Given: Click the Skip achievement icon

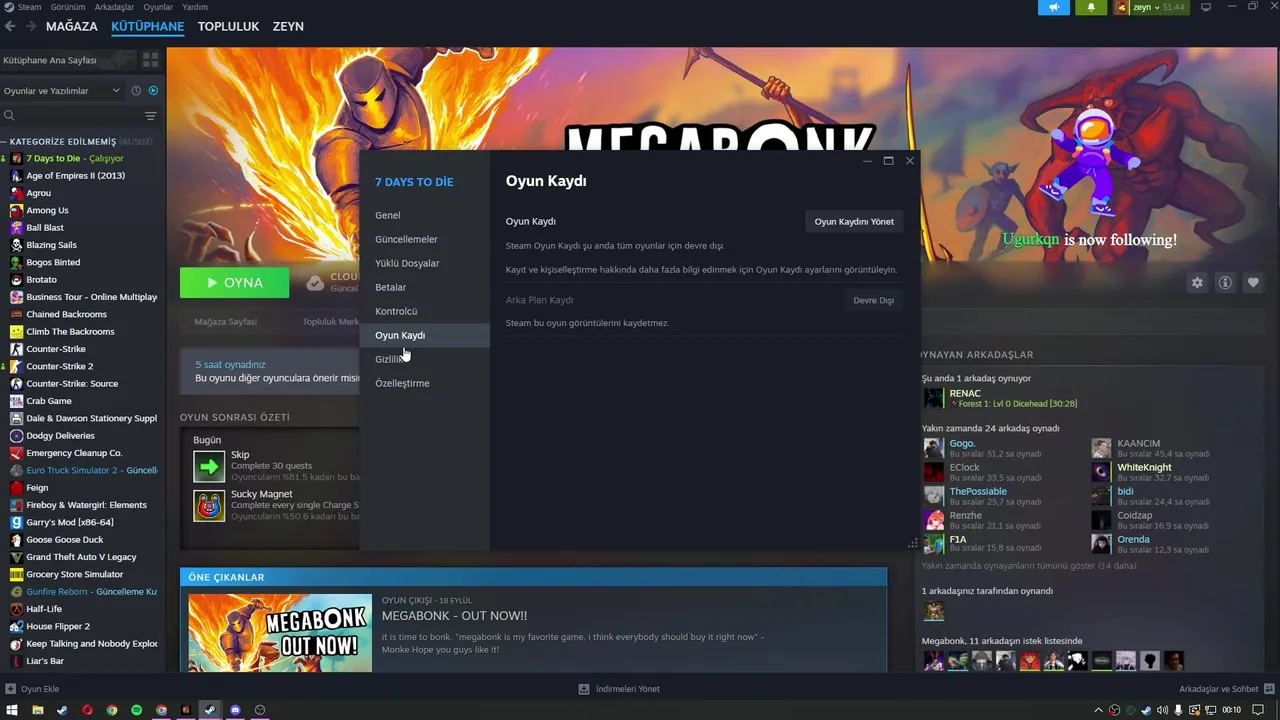Looking at the screenshot, I should click(x=209, y=466).
